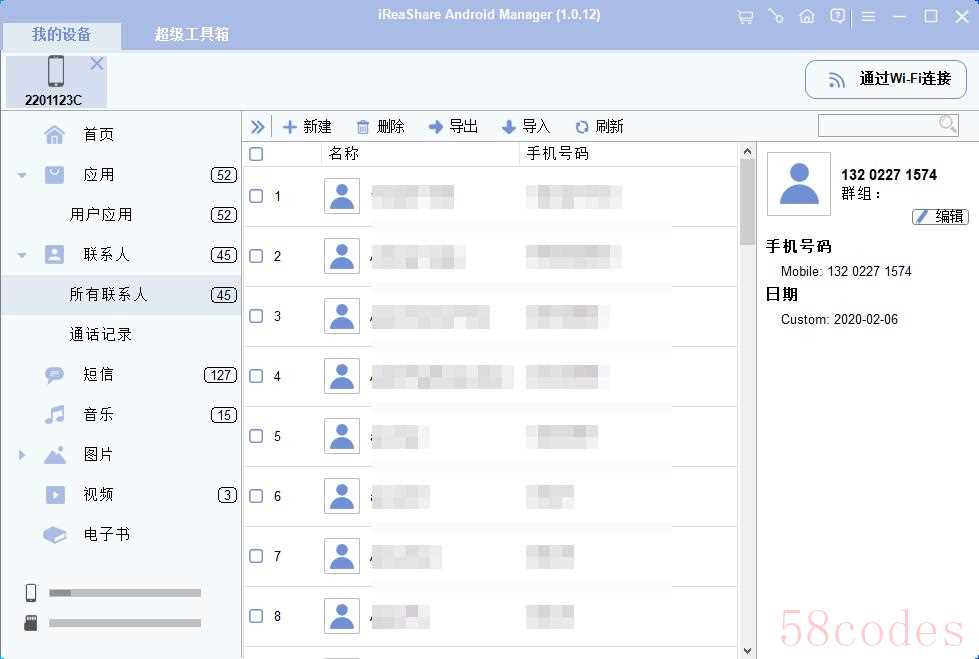This screenshot has width=979, height=659.
Task: Open 通话记录 in the sidebar
Action: coord(100,334)
